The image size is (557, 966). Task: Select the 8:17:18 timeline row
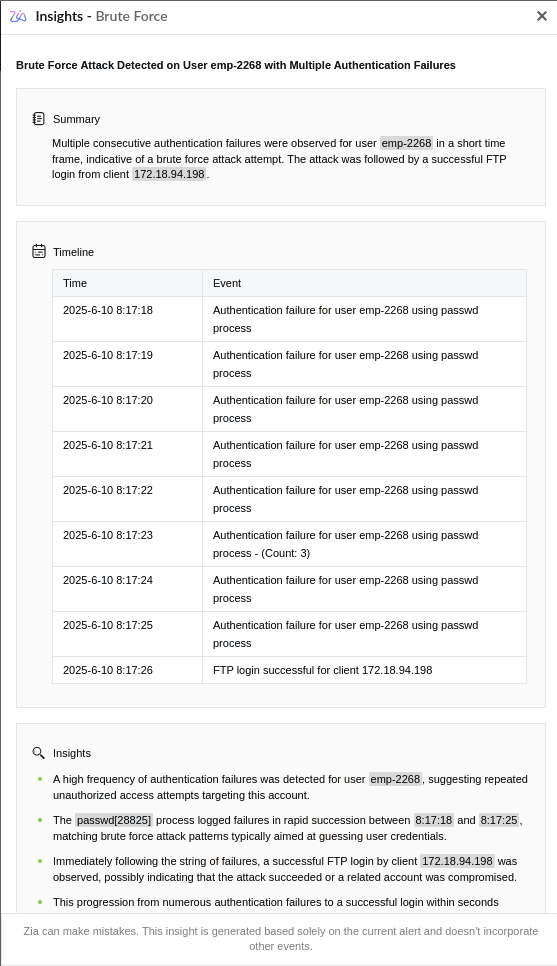[290, 319]
